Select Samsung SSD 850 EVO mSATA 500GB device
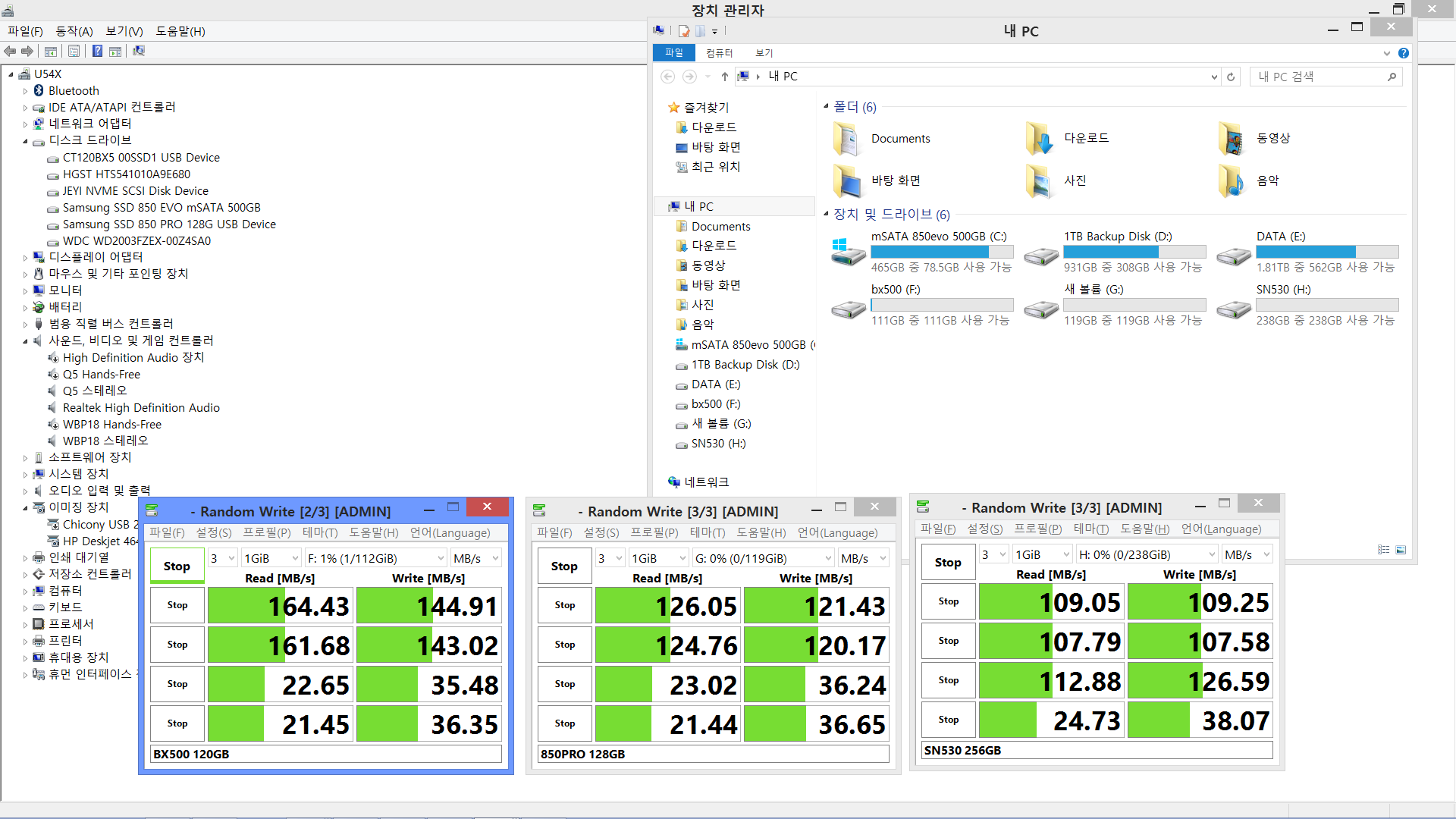The image size is (1456, 819). tap(162, 208)
